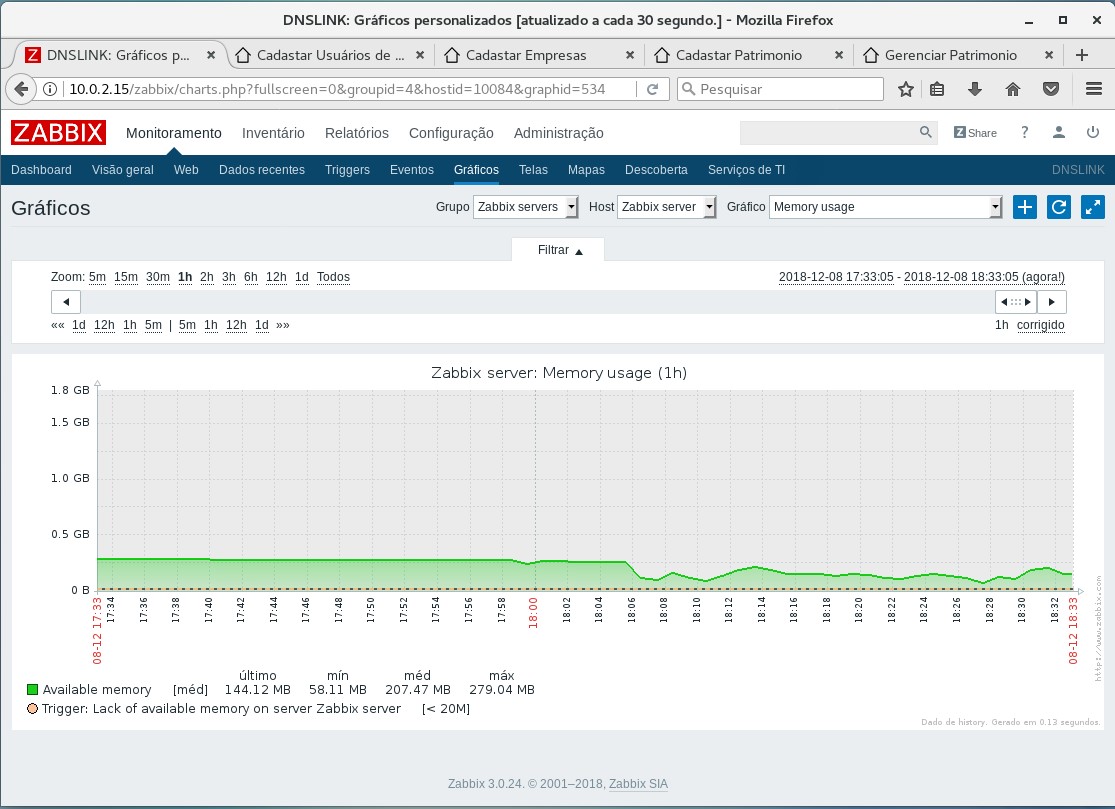Set zoom to 5m
1115x809 pixels.
tap(97, 277)
